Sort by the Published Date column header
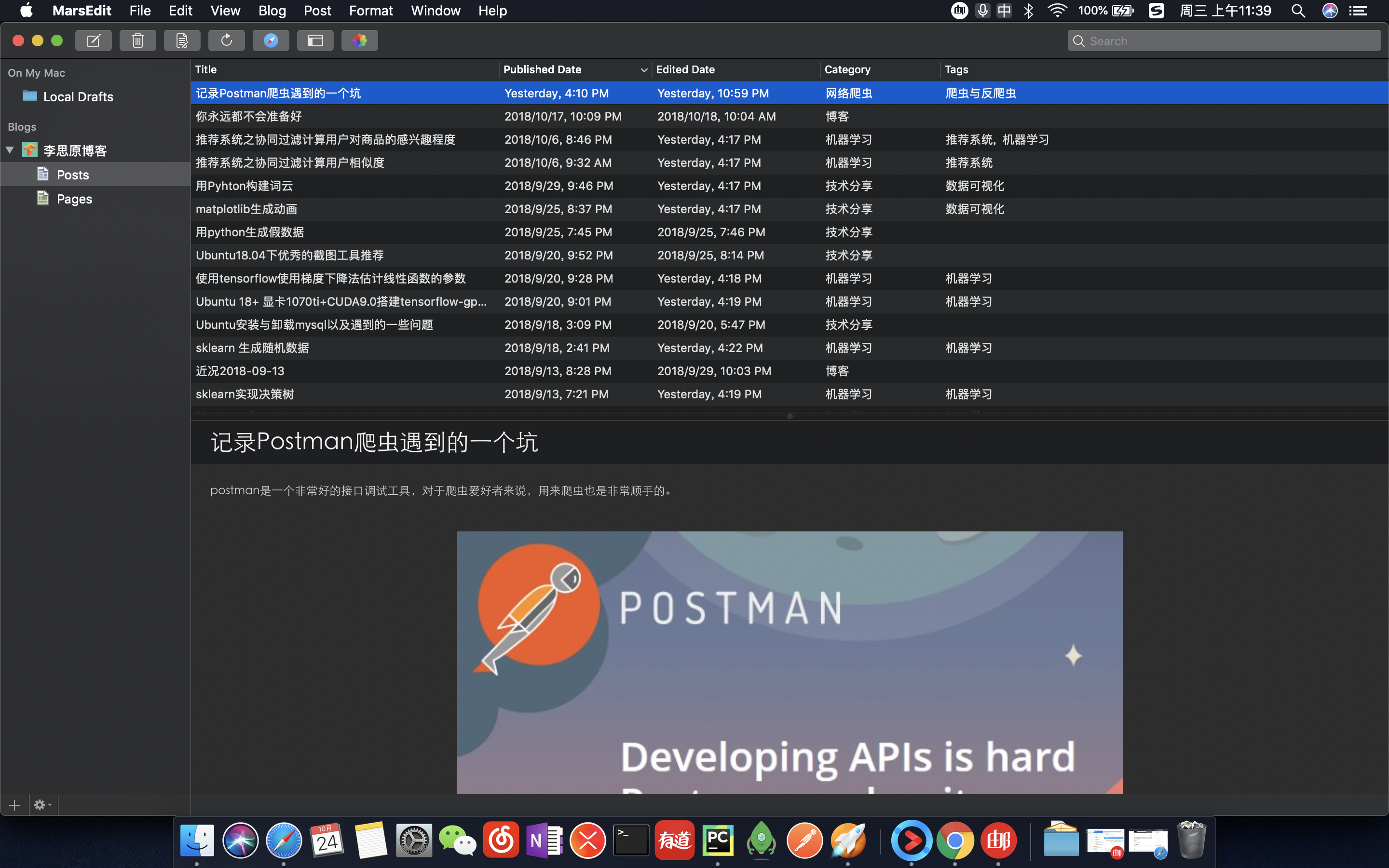Viewport: 1389px width, 868px height. click(x=575, y=69)
